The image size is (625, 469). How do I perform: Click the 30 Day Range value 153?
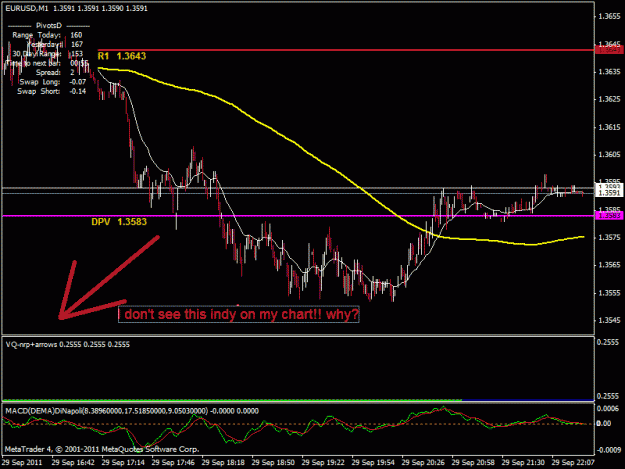pyautogui.click(x=77, y=54)
